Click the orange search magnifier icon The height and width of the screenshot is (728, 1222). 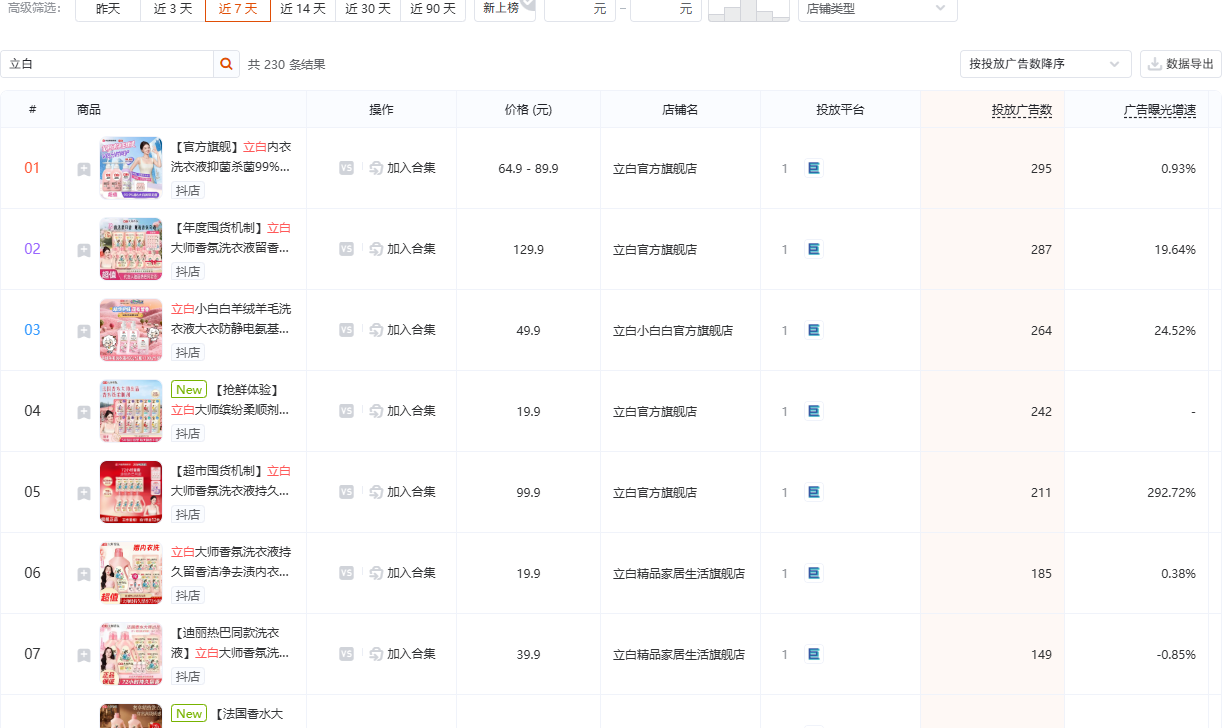(x=227, y=64)
